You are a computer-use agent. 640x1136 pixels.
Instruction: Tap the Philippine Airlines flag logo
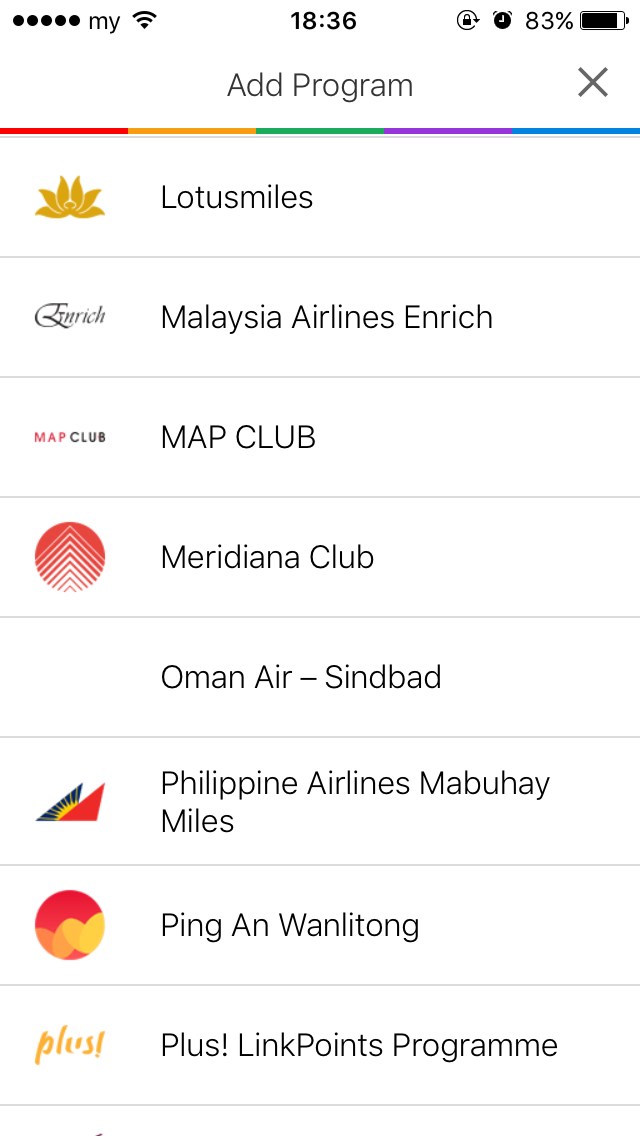pos(70,801)
